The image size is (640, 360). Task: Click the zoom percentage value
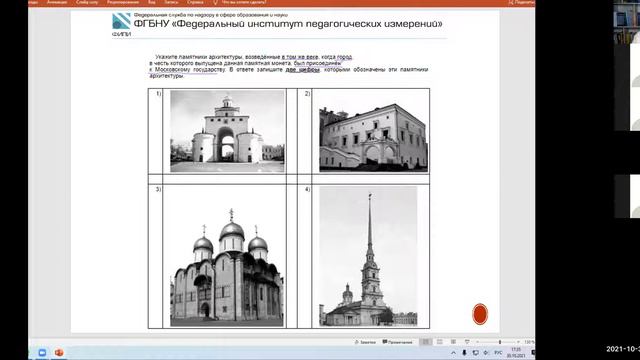click(x=529, y=342)
